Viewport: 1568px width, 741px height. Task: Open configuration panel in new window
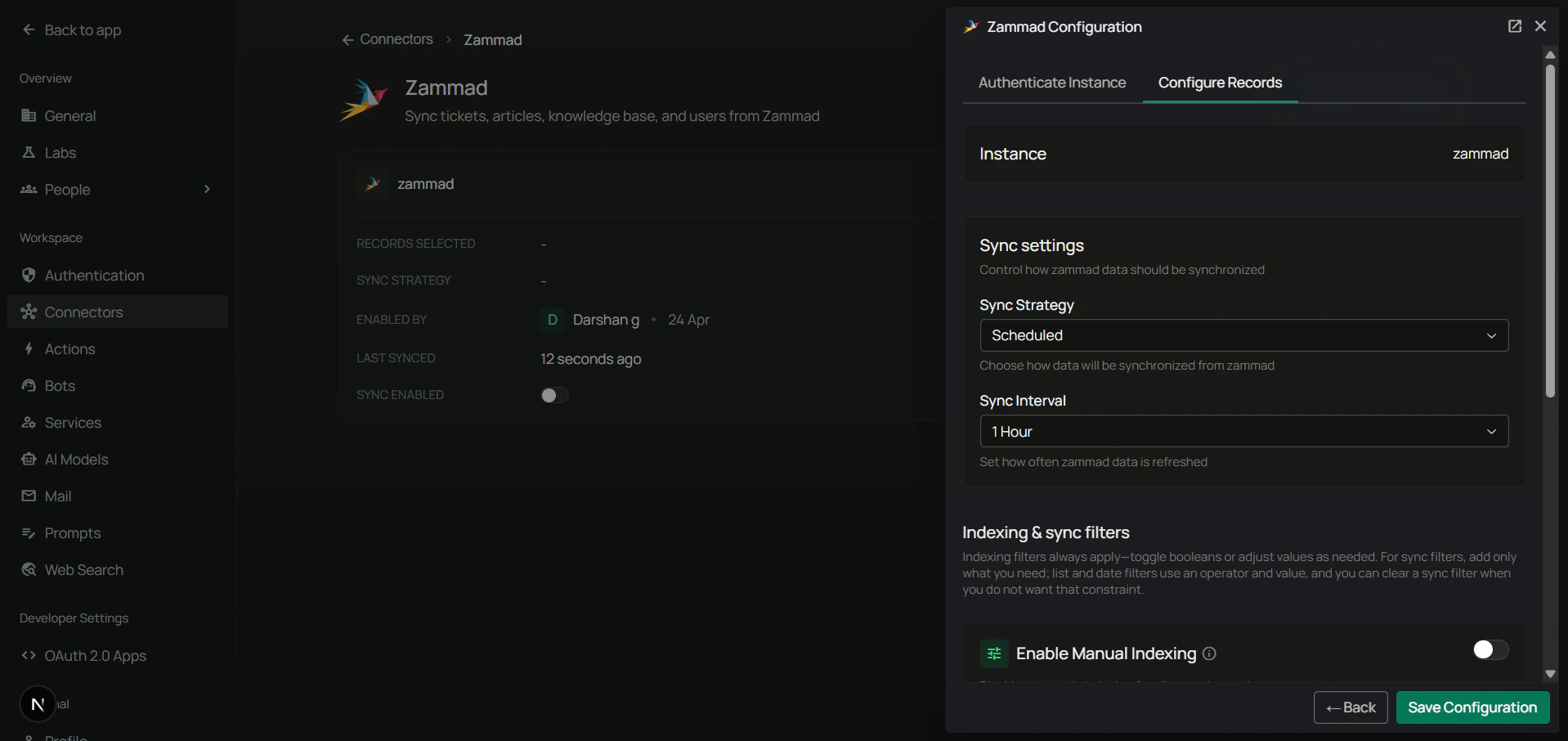(x=1515, y=26)
